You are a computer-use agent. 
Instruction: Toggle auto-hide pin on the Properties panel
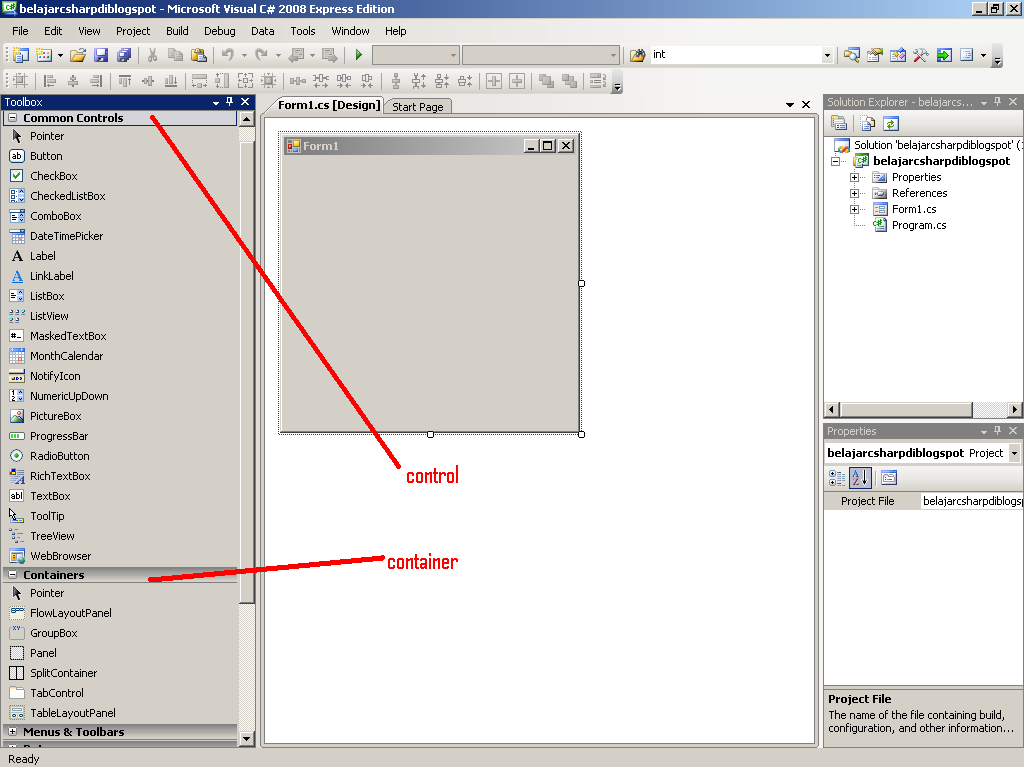click(997, 430)
